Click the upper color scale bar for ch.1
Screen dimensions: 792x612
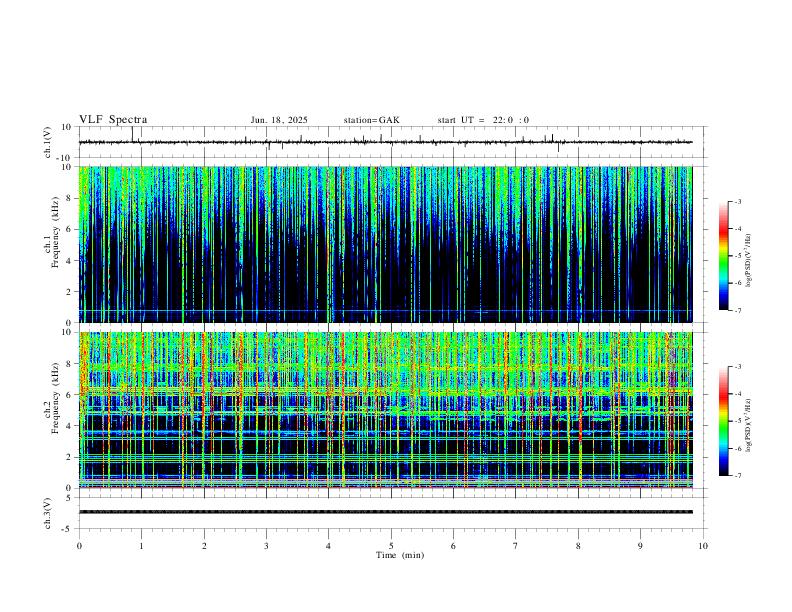coord(723,256)
